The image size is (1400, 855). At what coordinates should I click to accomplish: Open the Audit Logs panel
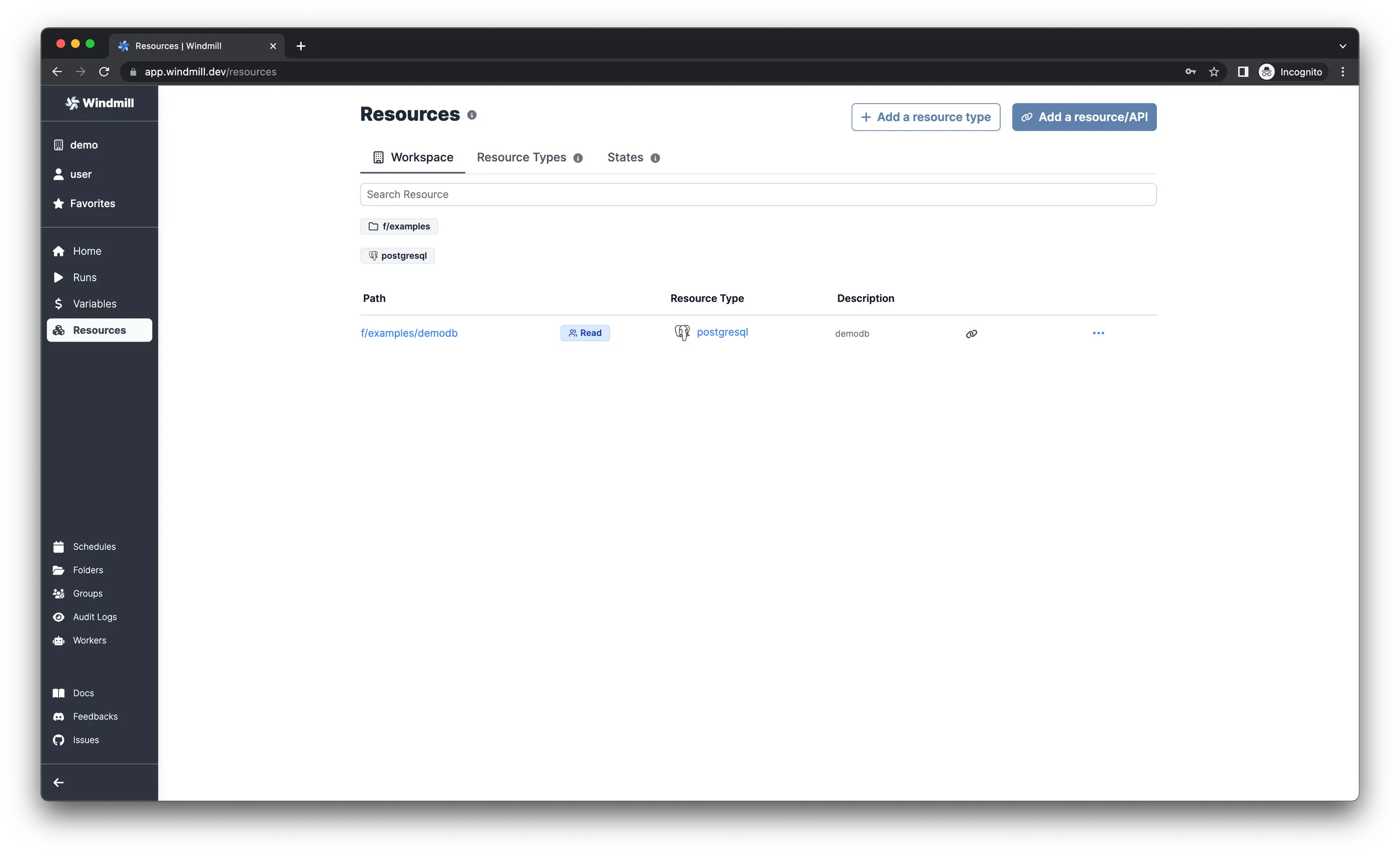tap(94, 616)
